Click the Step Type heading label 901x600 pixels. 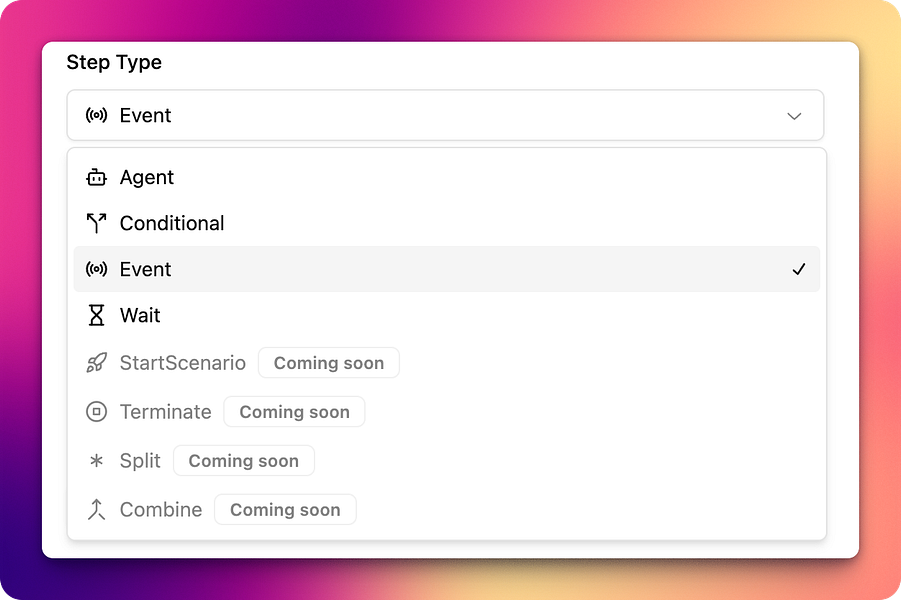(114, 63)
